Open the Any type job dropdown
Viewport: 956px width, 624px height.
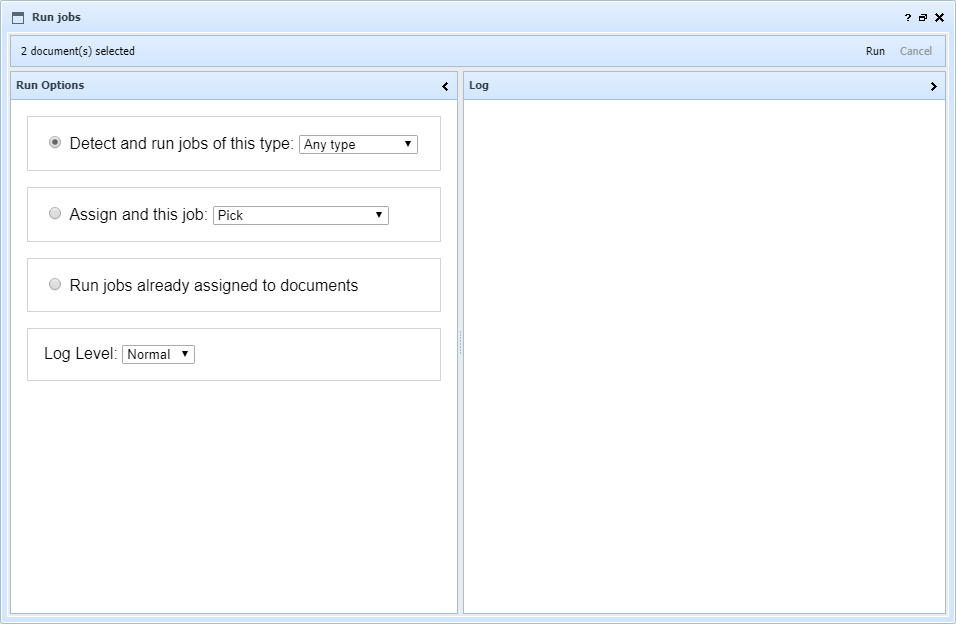[358, 145]
